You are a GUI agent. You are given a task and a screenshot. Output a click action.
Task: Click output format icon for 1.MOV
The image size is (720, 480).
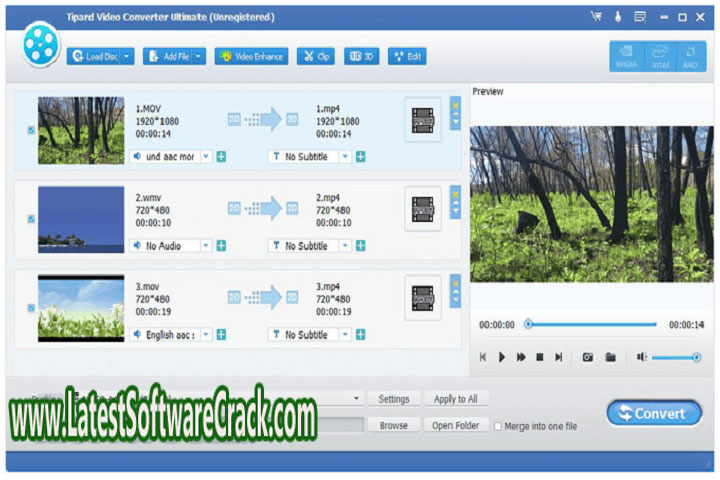tap(423, 119)
